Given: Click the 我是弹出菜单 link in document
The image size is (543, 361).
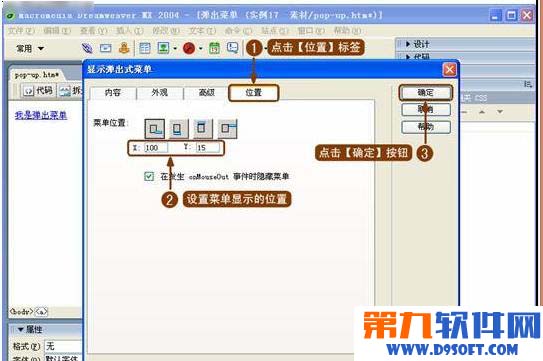Looking at the screenshot, I should click(x=41, y=115).
